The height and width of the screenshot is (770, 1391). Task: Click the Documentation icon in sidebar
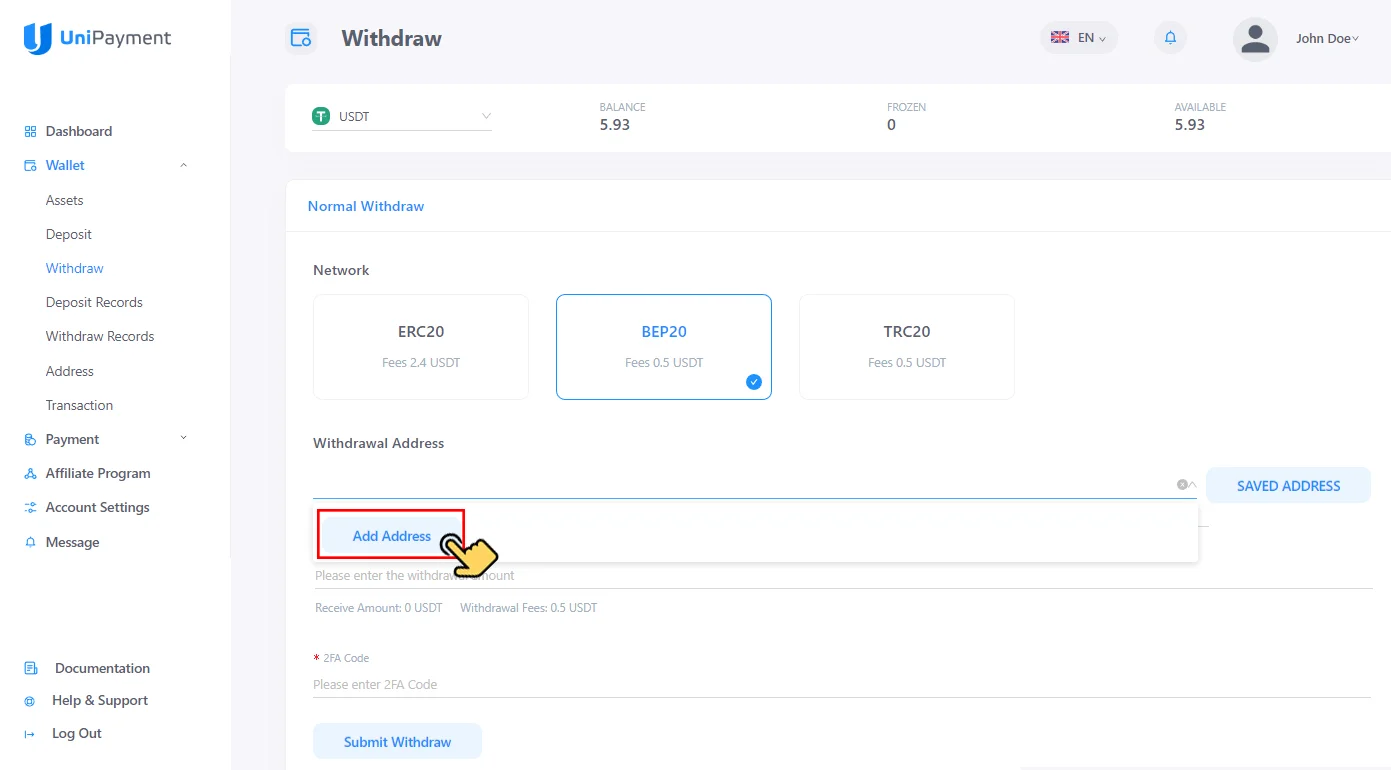coord(30,667)
